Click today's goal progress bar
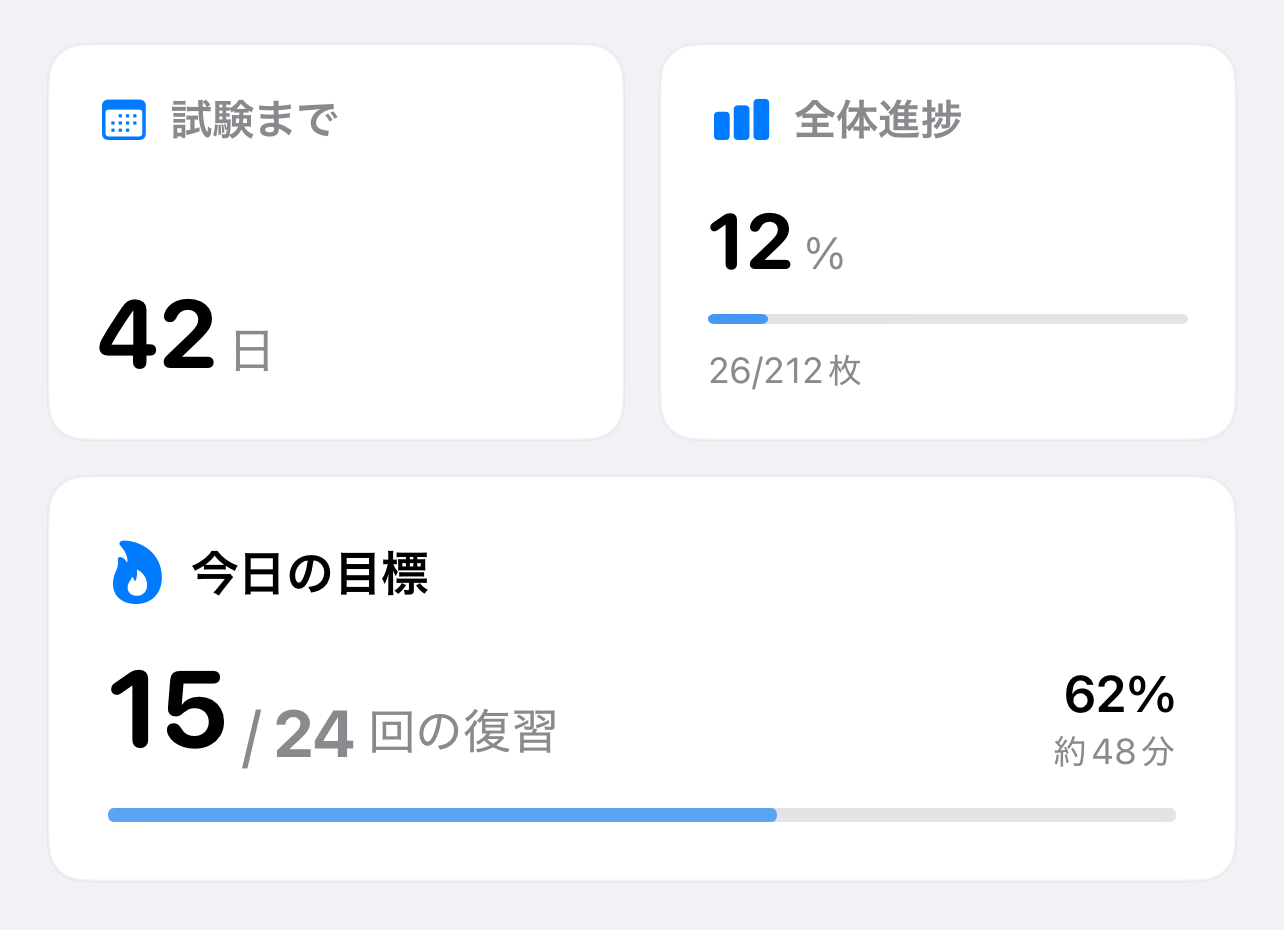The height and width of the screenshot is (930, 1284). click(641, 815)
